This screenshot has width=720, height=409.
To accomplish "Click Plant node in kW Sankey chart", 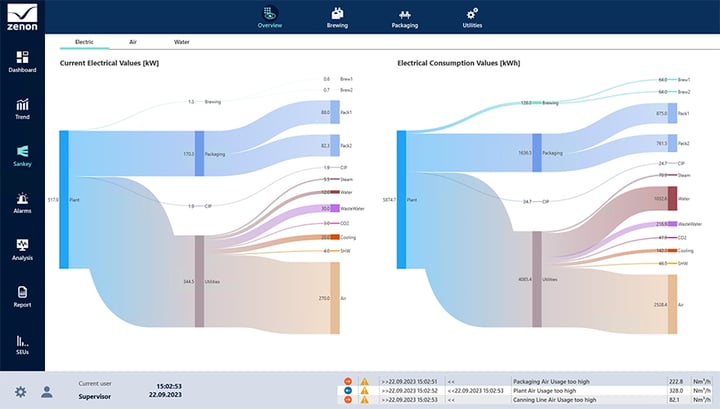I will tap(64, 200).
